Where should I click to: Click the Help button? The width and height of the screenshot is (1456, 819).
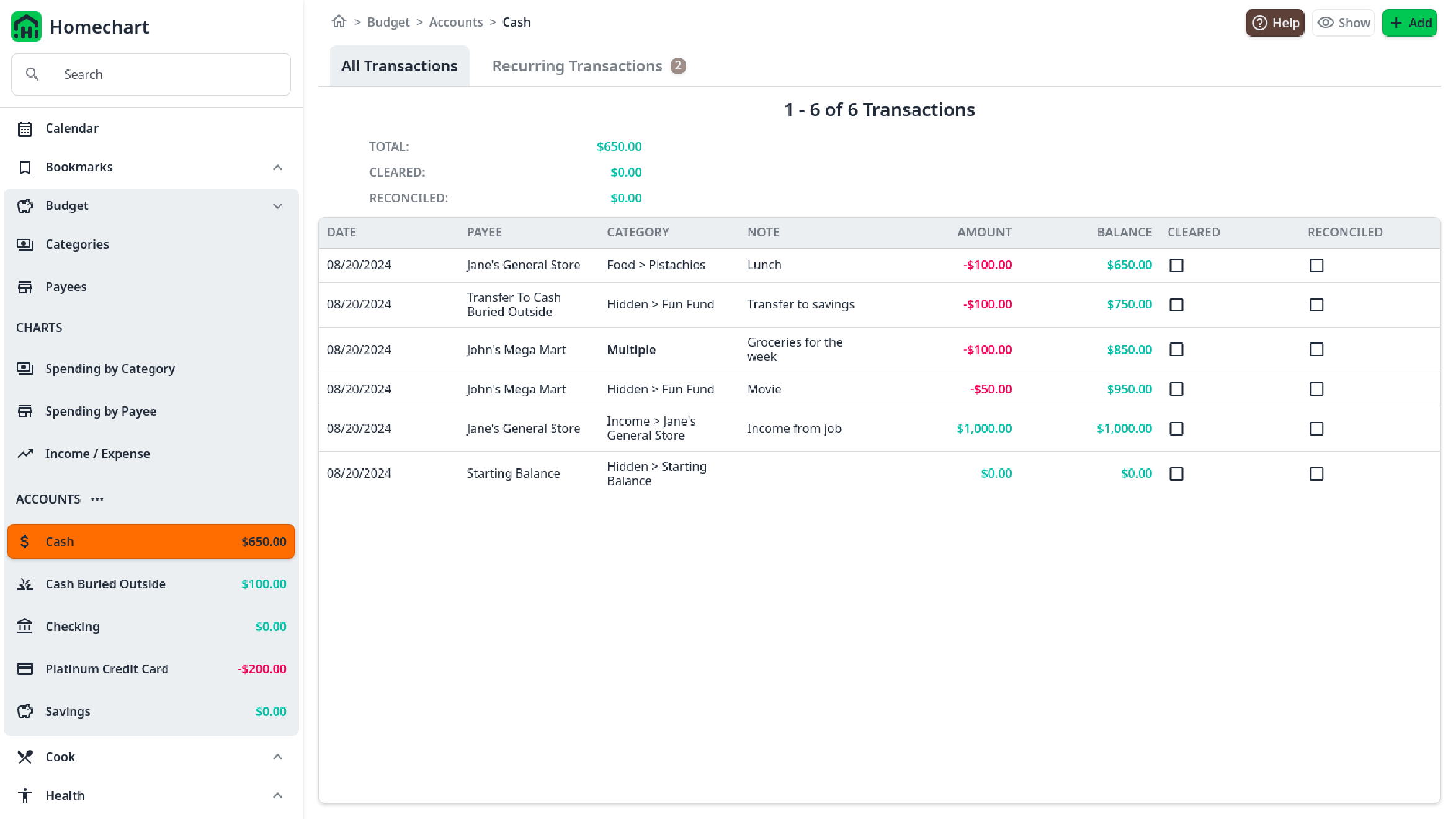[1275, 23]
